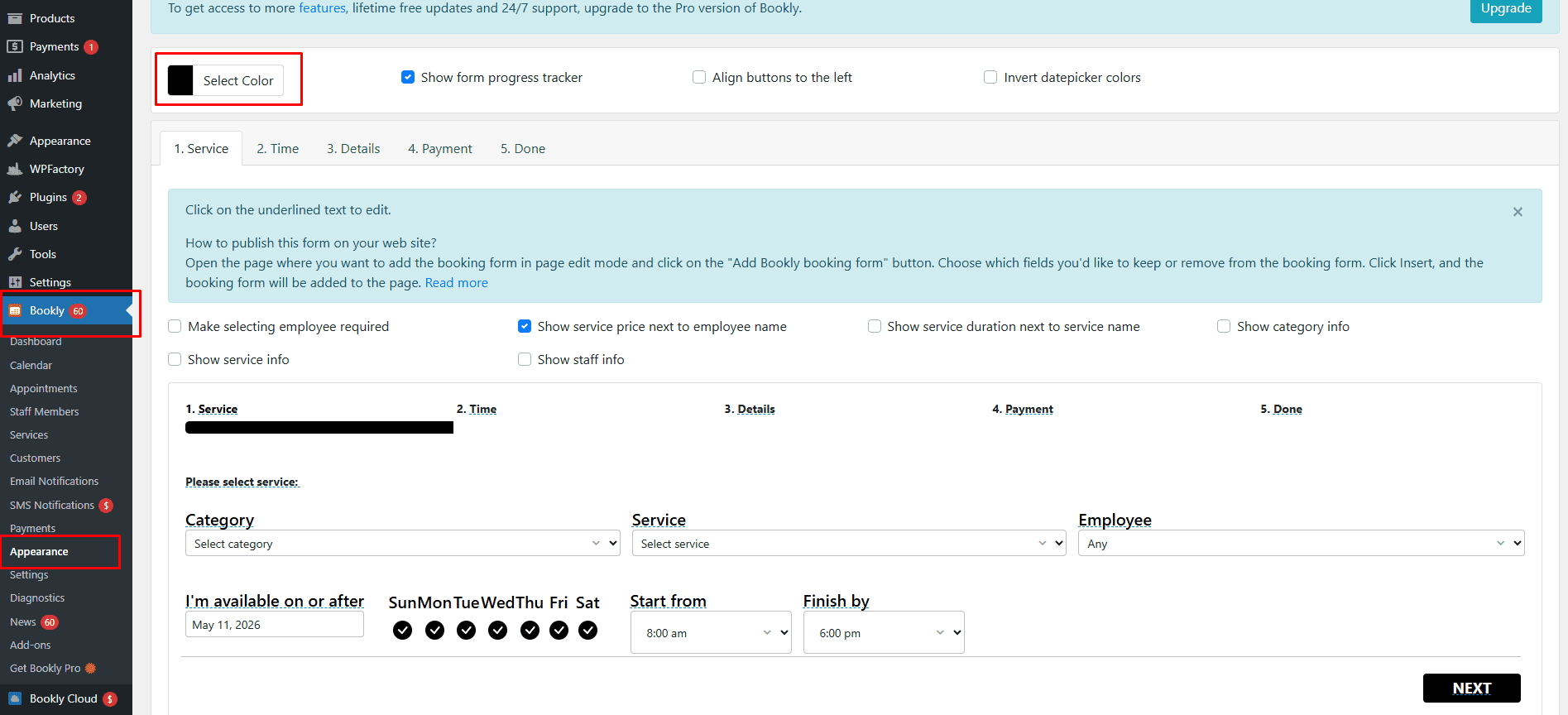The height and width of the screenshot is (715, 1568).
Task: Click the Appearance paintbrush icon in main menu
Action: coord(15,141)
